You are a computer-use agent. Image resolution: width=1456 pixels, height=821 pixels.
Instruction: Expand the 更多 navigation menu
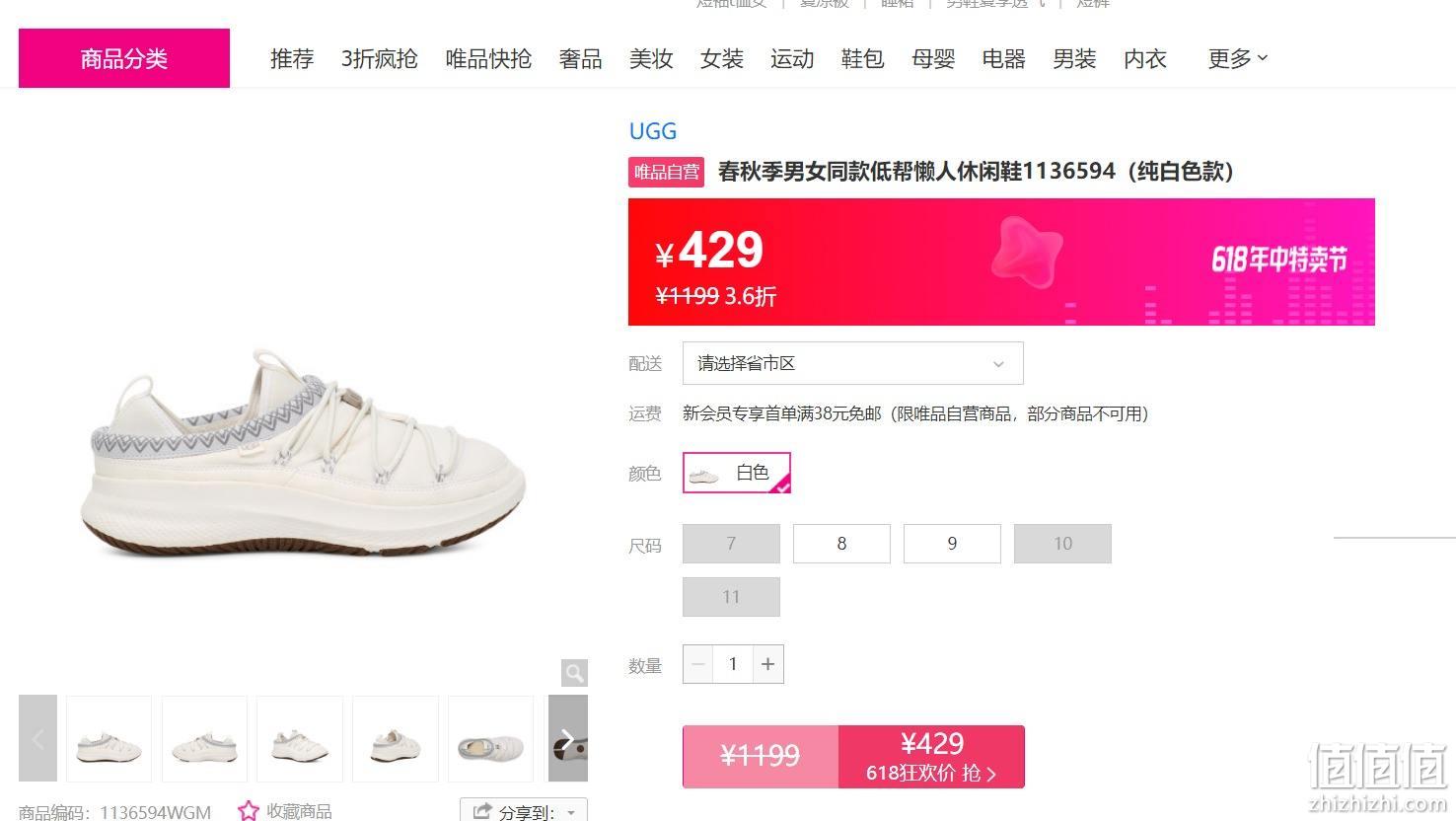click(x=1238, y=59)
